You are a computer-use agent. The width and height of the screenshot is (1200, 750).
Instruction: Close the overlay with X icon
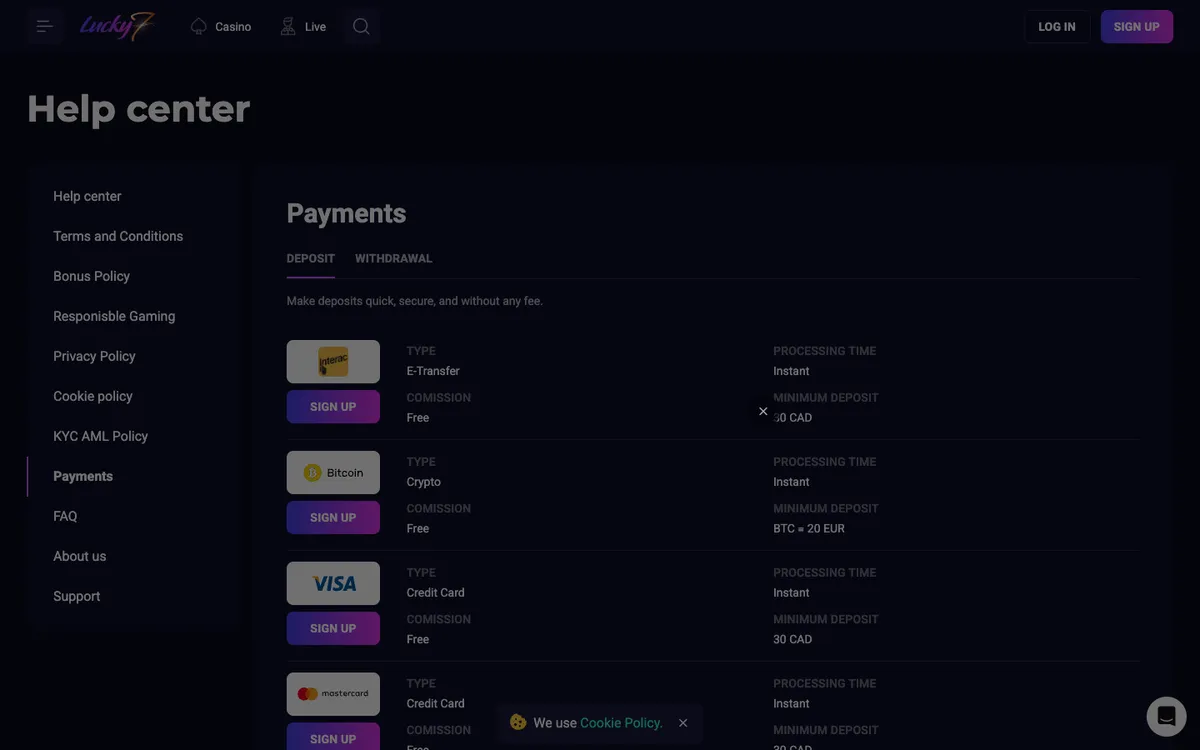pos(763,411)
